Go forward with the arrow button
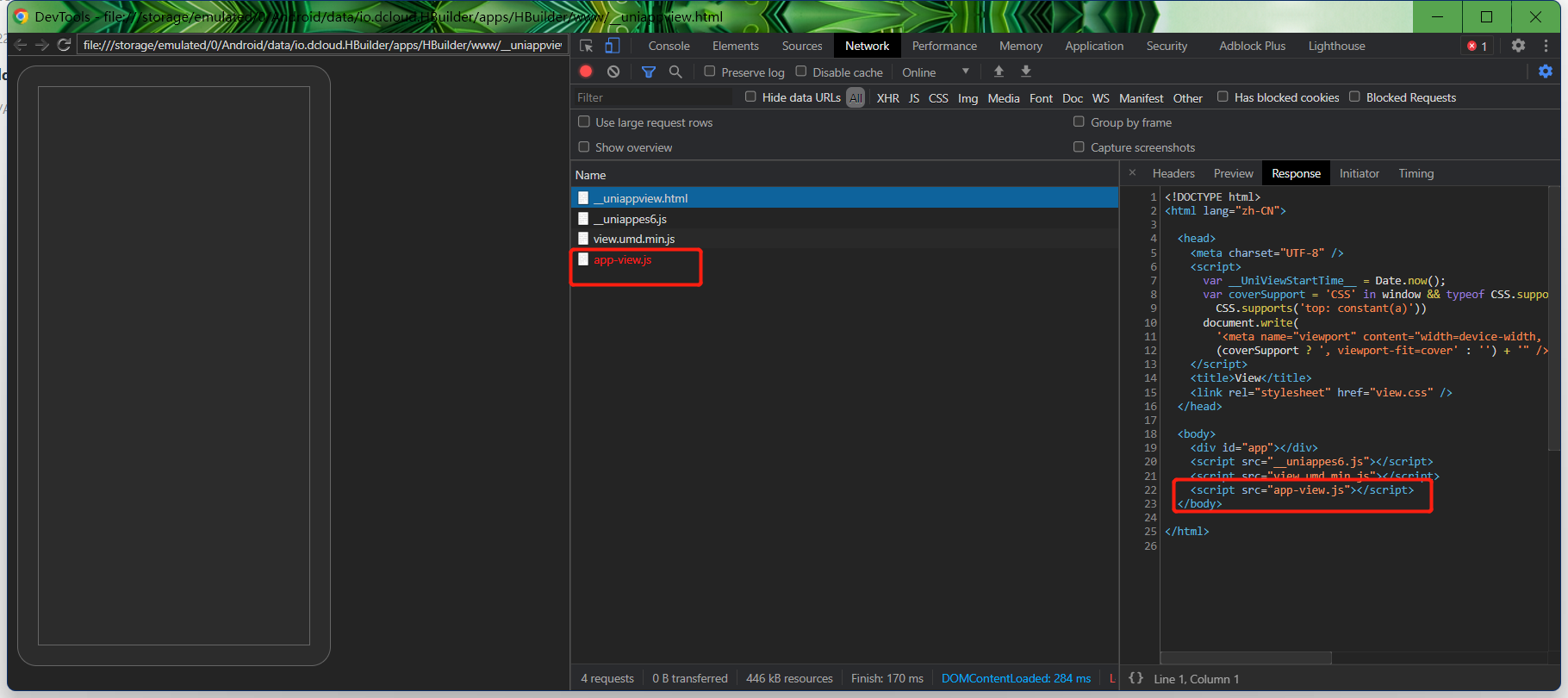The width and height of the screenshot is (1568, 698). click(x=41, y=45)
